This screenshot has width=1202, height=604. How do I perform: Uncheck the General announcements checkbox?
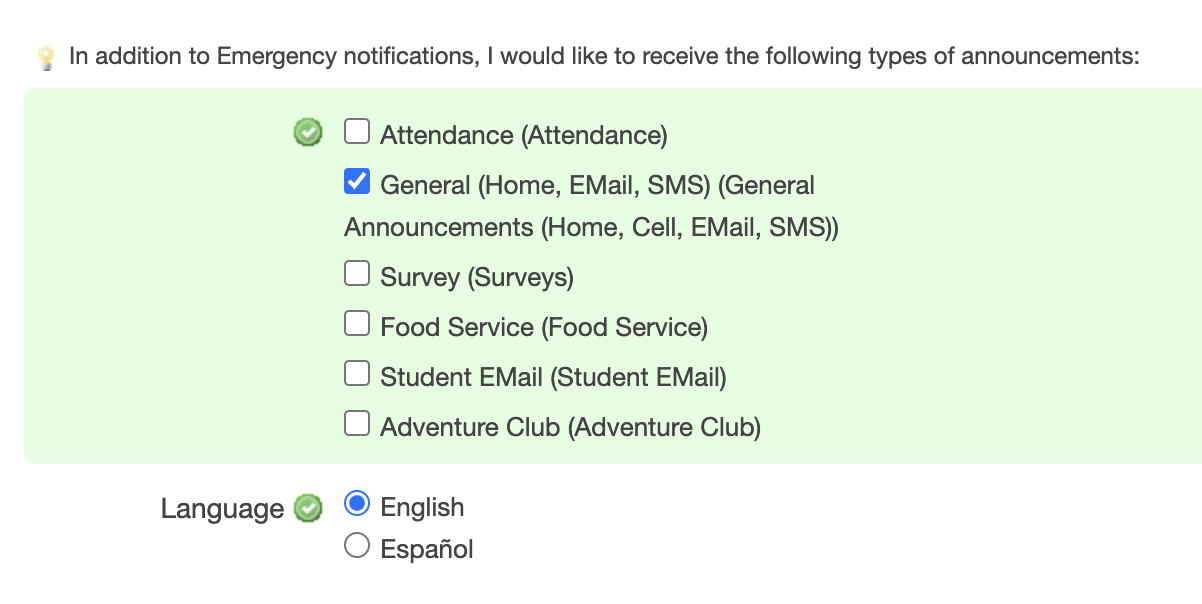tap(357, 181)
